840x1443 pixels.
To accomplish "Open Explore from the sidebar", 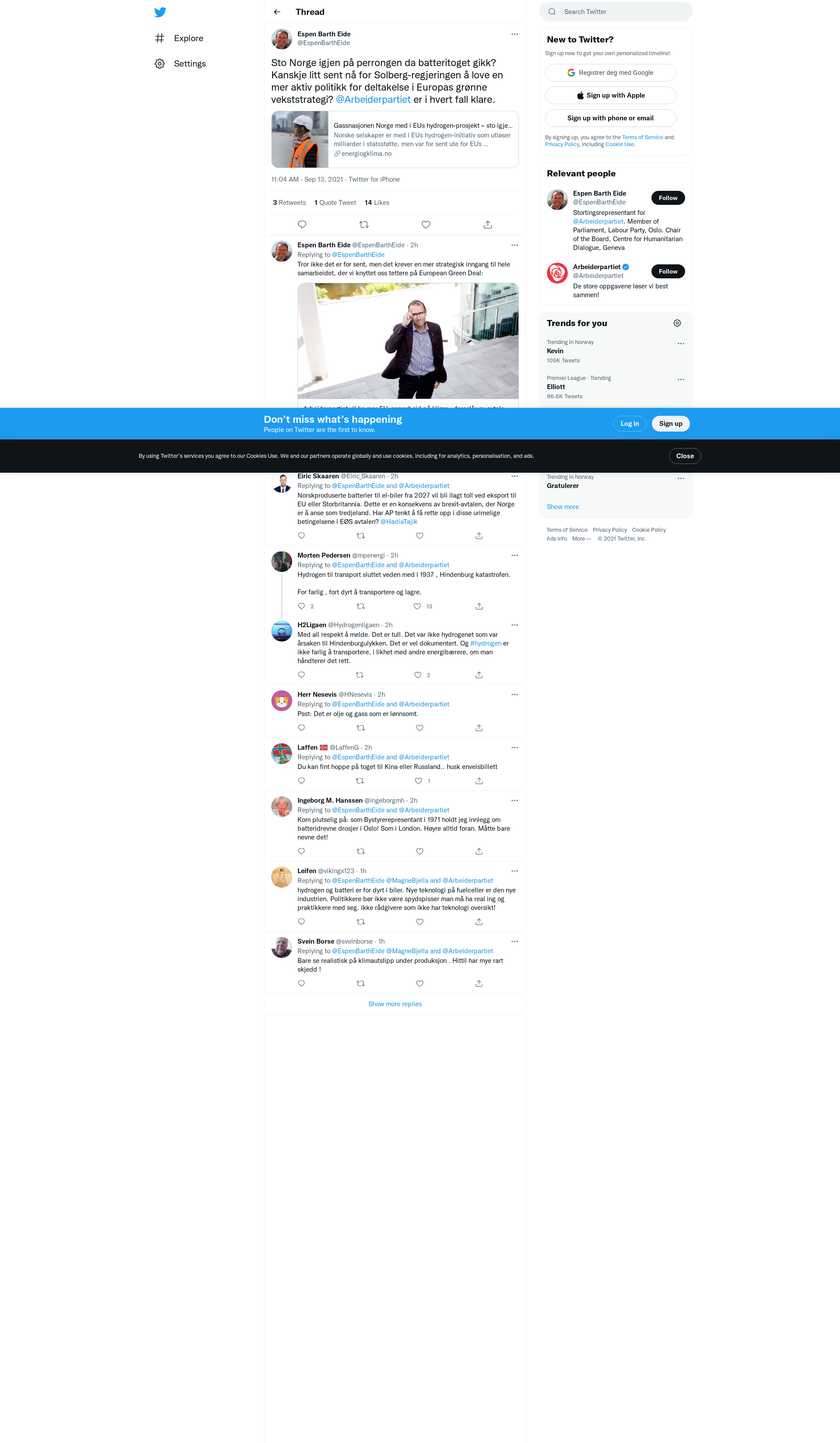I will [179, 39].
